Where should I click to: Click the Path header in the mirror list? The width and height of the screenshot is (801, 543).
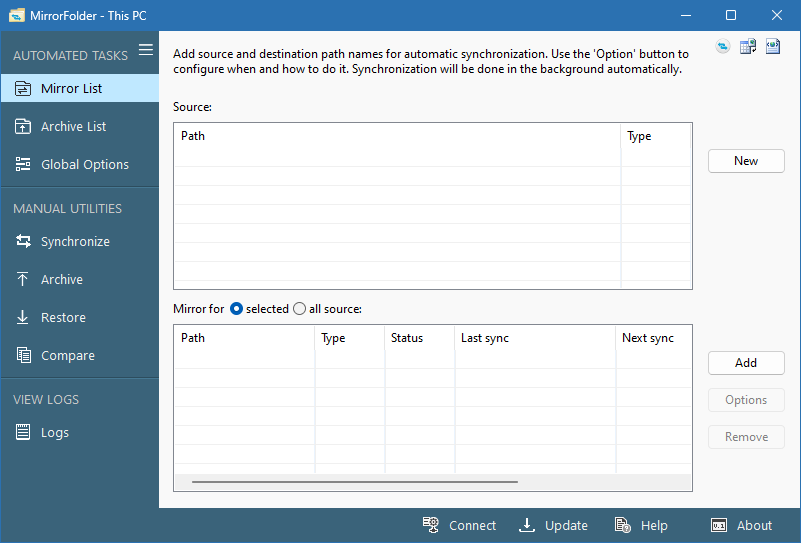pos(245,338)
